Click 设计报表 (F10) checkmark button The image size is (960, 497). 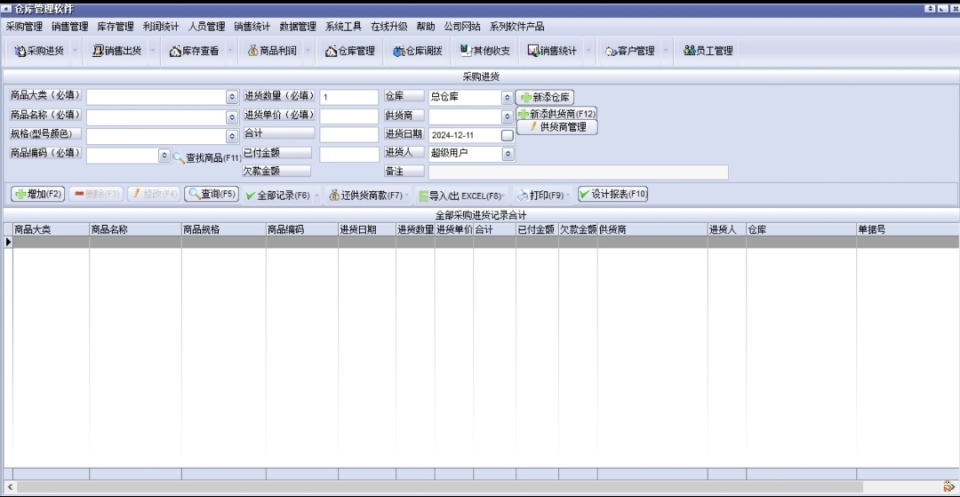pyautogui.click(x=613, y=195)
